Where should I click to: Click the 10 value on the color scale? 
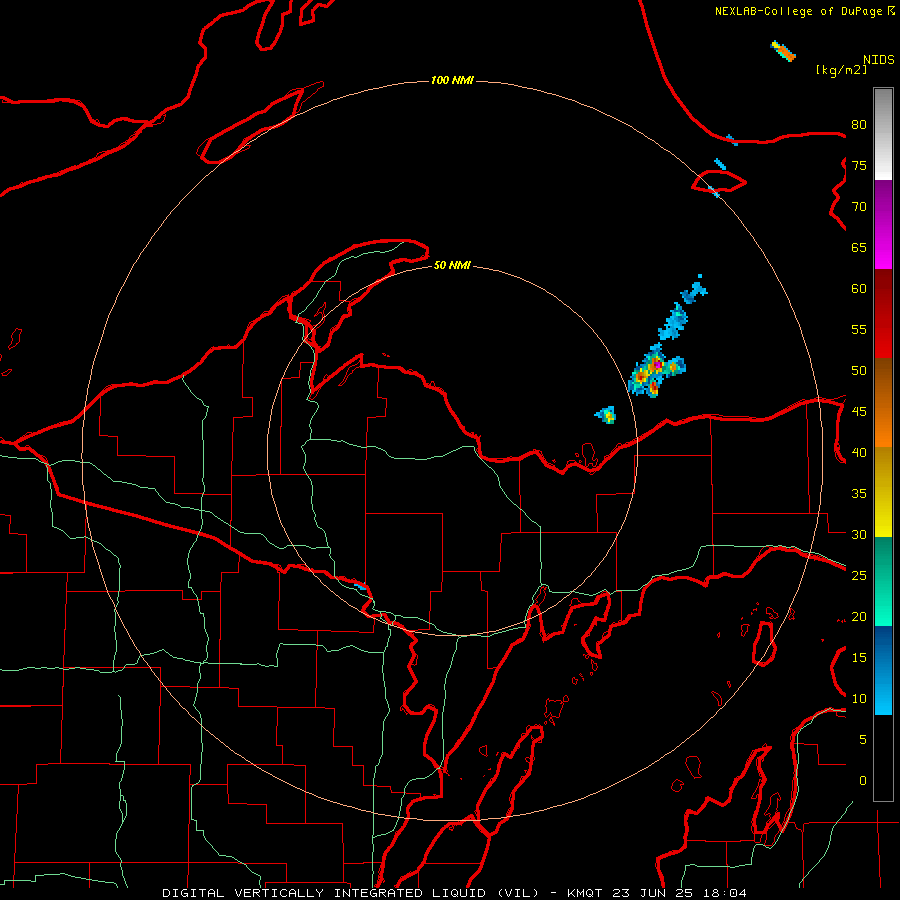tap(859, 699)
